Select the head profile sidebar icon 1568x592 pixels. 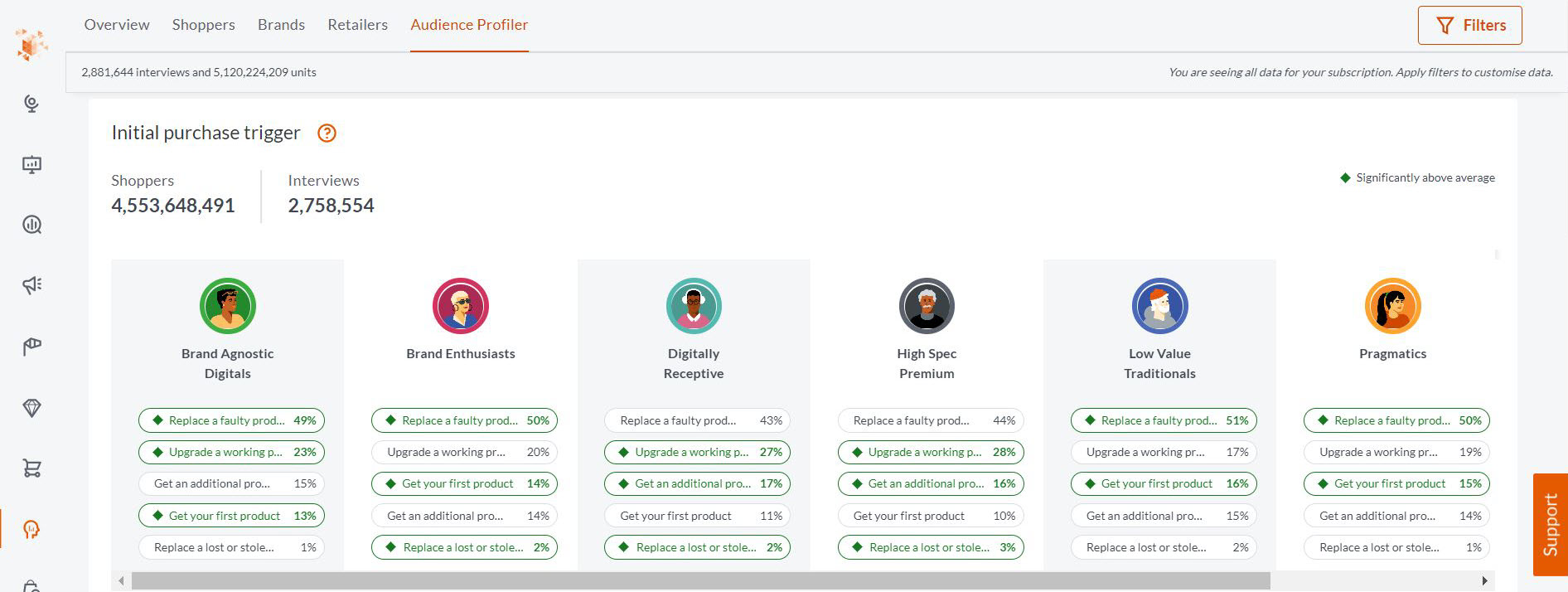coord(31,529)
